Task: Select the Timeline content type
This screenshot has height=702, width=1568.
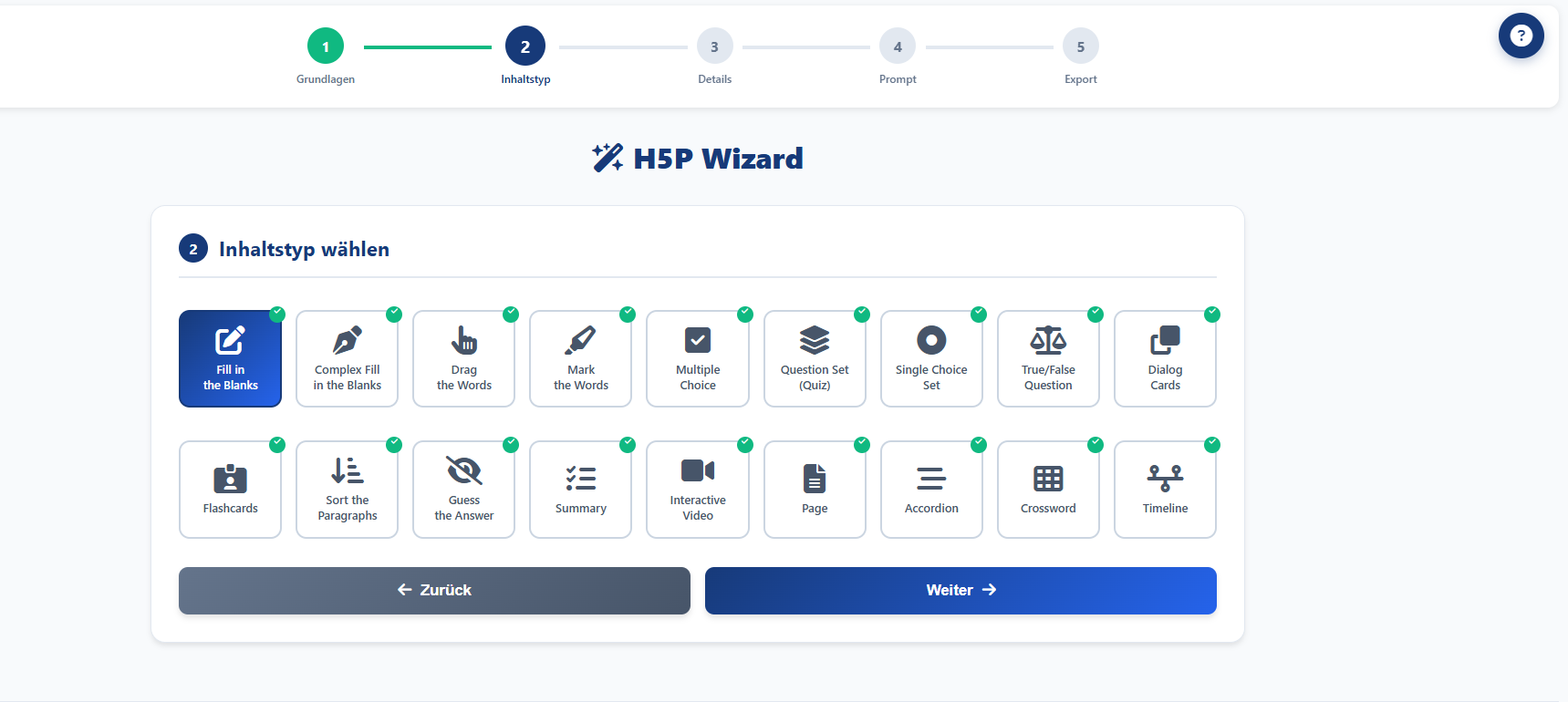Action: click(x=1165, y=490)
